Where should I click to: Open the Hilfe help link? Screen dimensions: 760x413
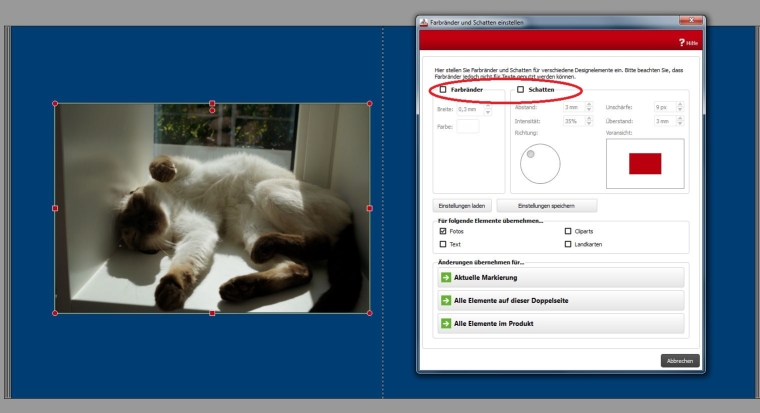point(688,43)
